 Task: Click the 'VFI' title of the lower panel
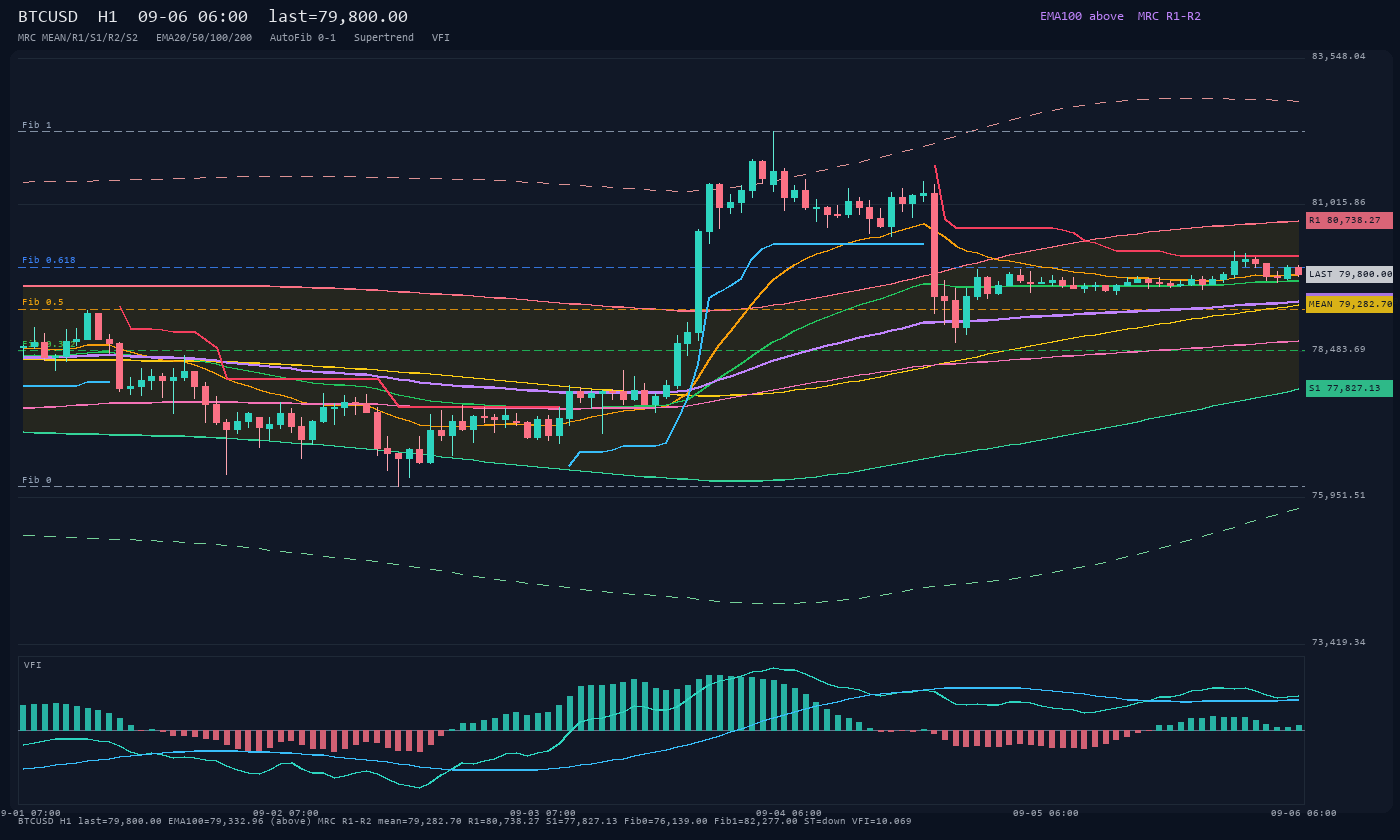coord(33,665)
